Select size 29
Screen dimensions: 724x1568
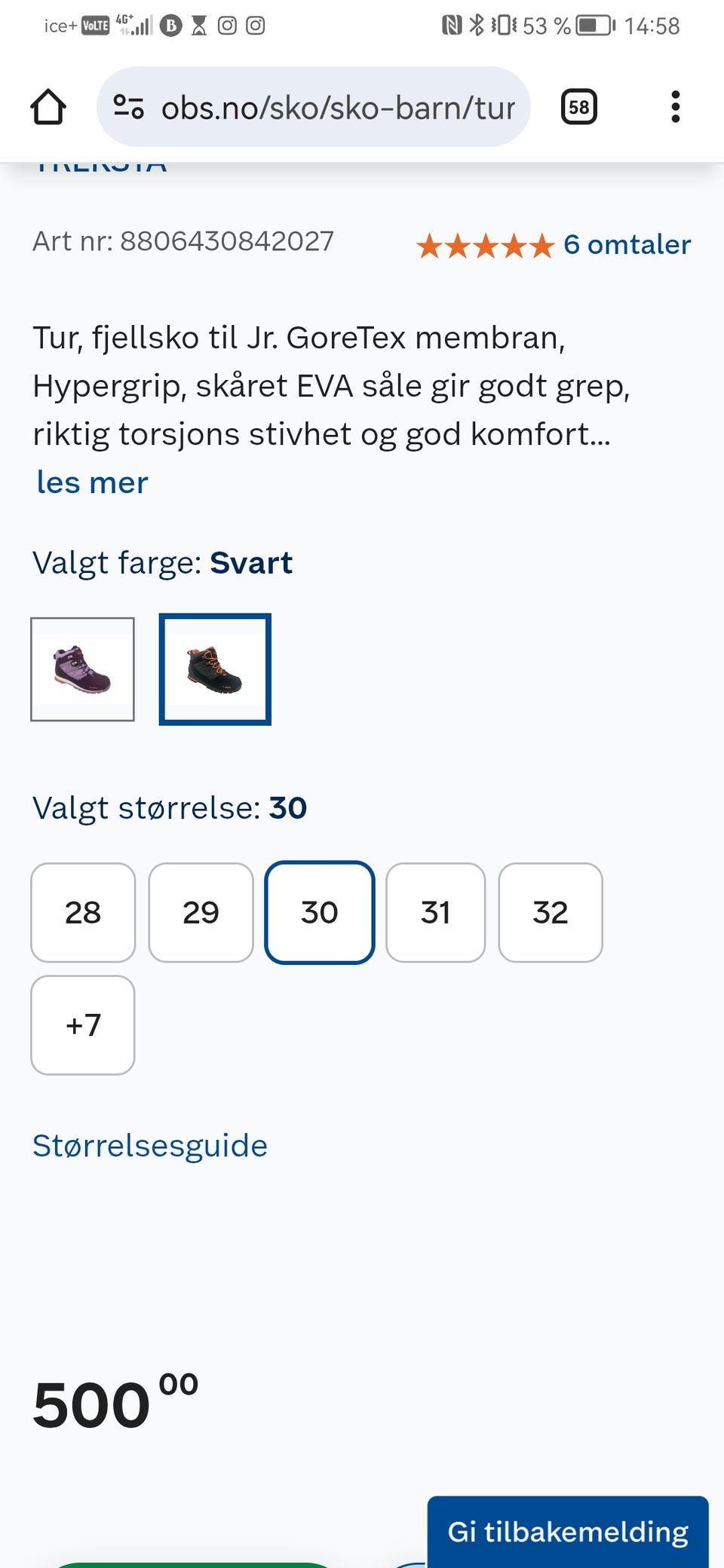pos(201,912)
